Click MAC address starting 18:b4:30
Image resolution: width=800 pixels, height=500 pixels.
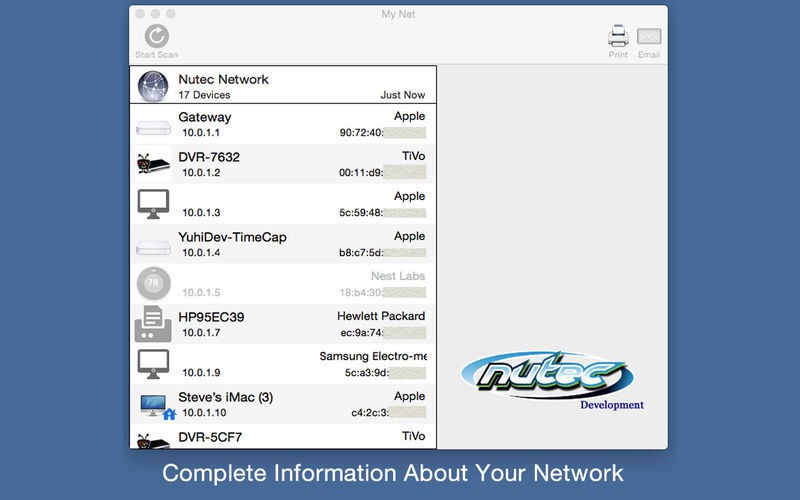(382, 292)
